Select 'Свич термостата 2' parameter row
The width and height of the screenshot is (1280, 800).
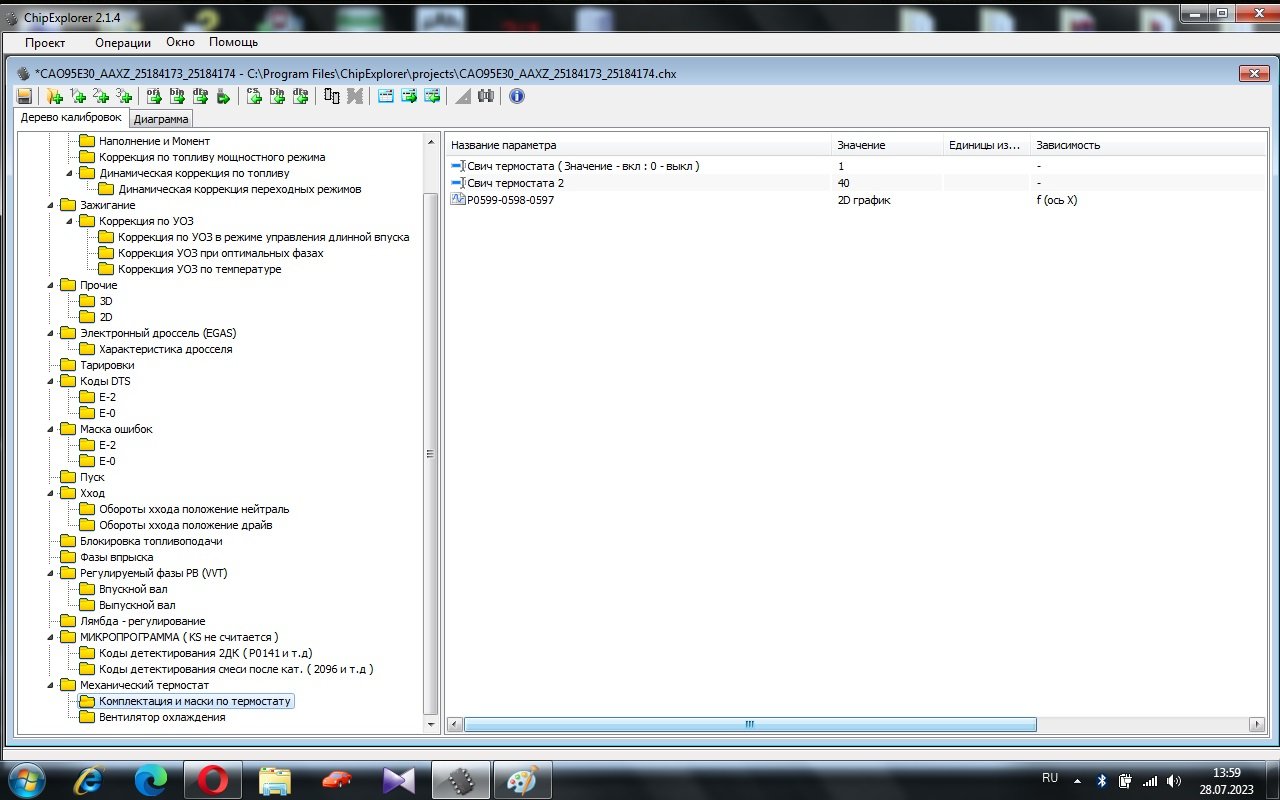[x=515, y=183]
